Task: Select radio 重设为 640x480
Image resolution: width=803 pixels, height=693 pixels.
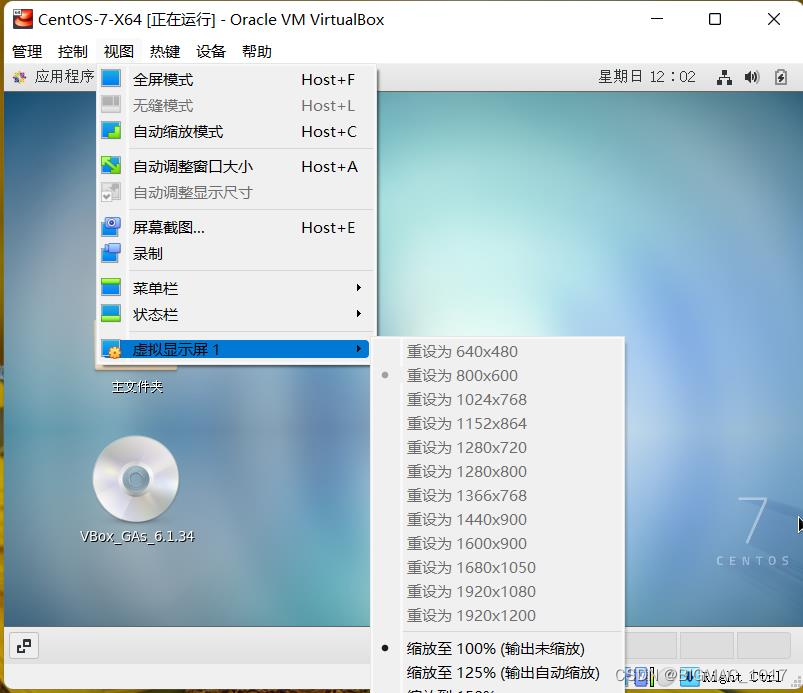Action: tap(498, 351)
